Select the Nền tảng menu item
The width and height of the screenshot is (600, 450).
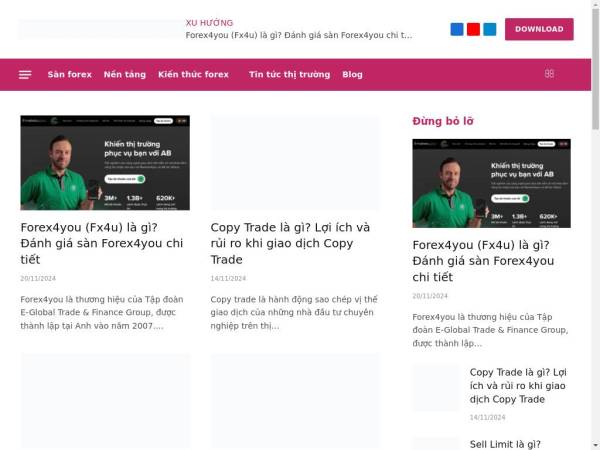[x=124, y=74]
